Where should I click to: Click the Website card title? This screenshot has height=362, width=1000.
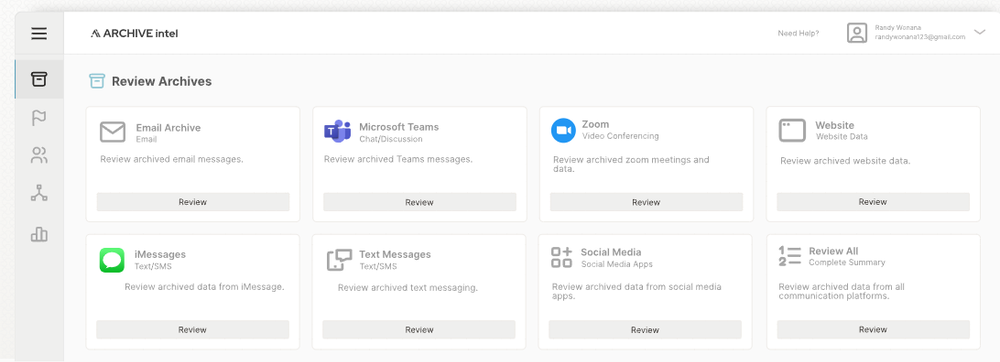[x=835, y=126]
